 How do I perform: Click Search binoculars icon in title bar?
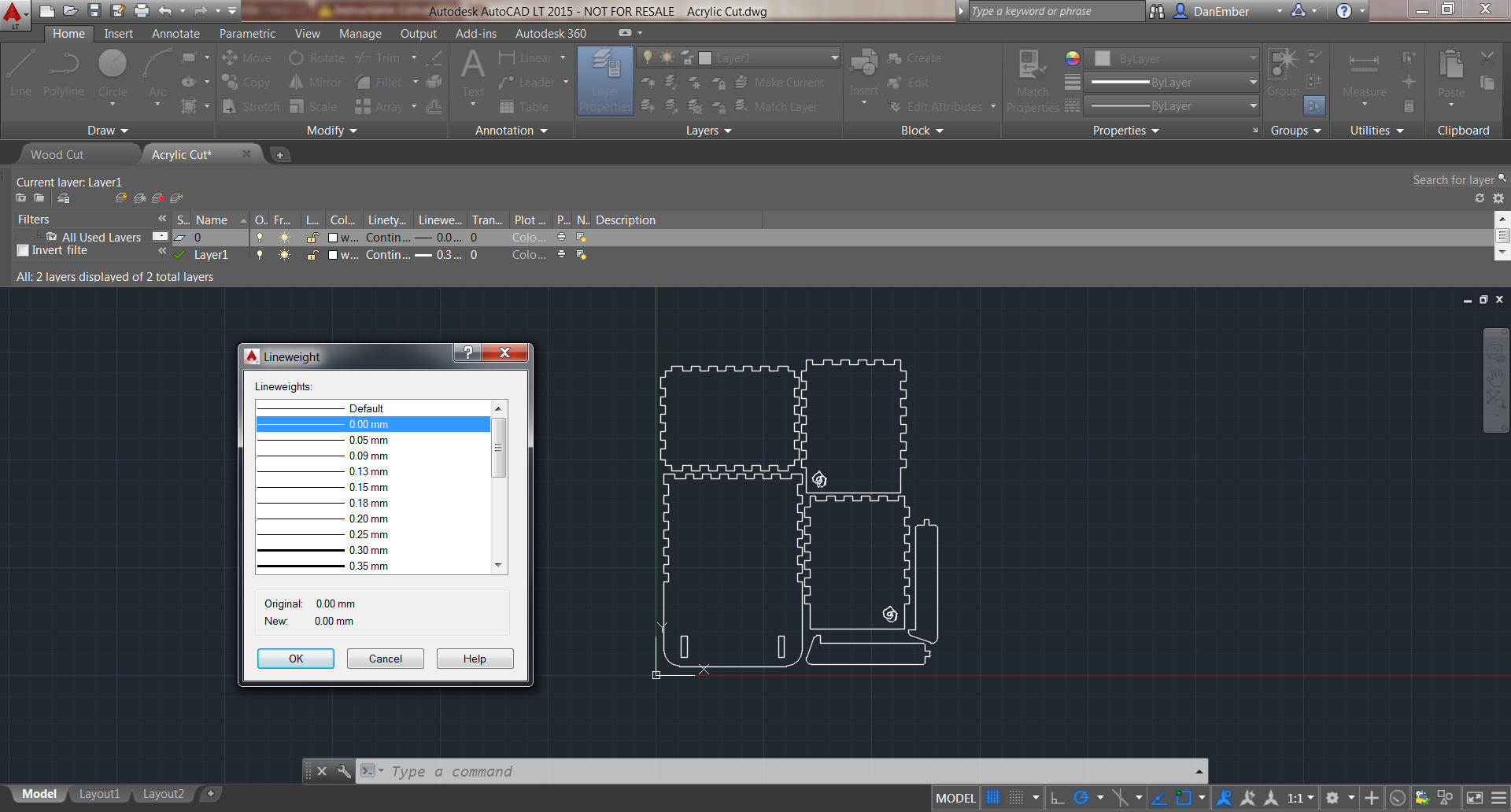1156,11
